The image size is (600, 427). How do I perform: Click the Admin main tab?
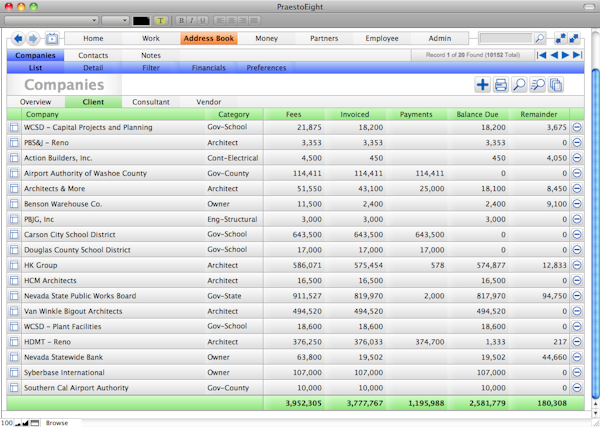click(440, 38)
